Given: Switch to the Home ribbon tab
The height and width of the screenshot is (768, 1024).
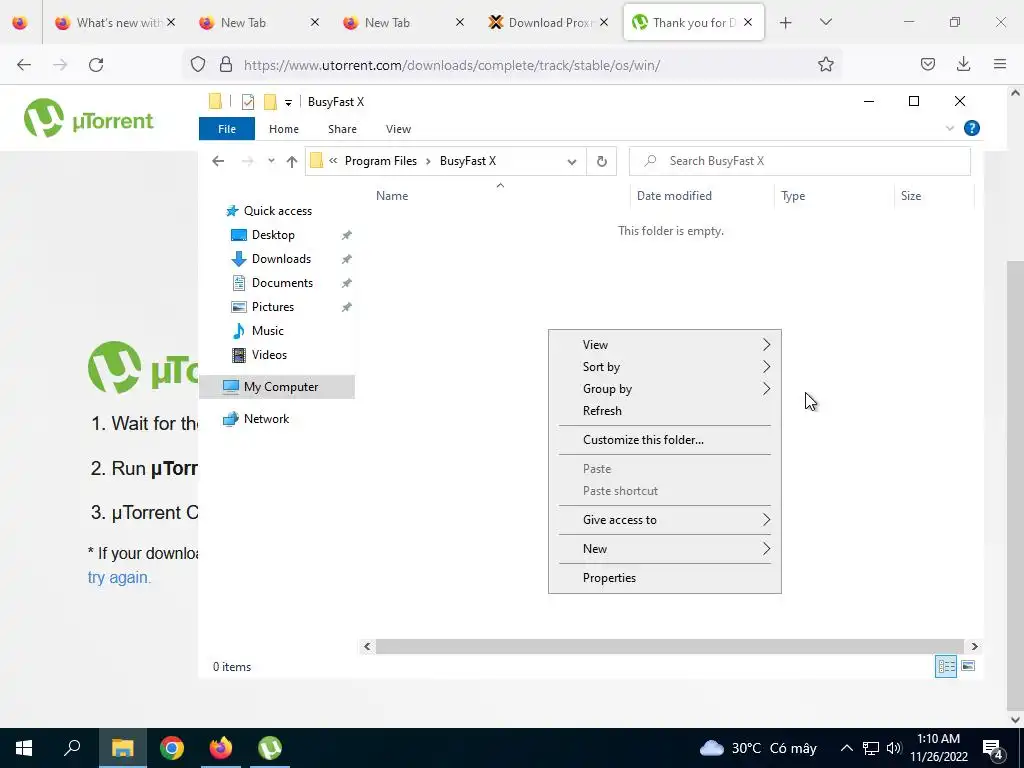Looking at the screenshot, I should coord(283,129).
